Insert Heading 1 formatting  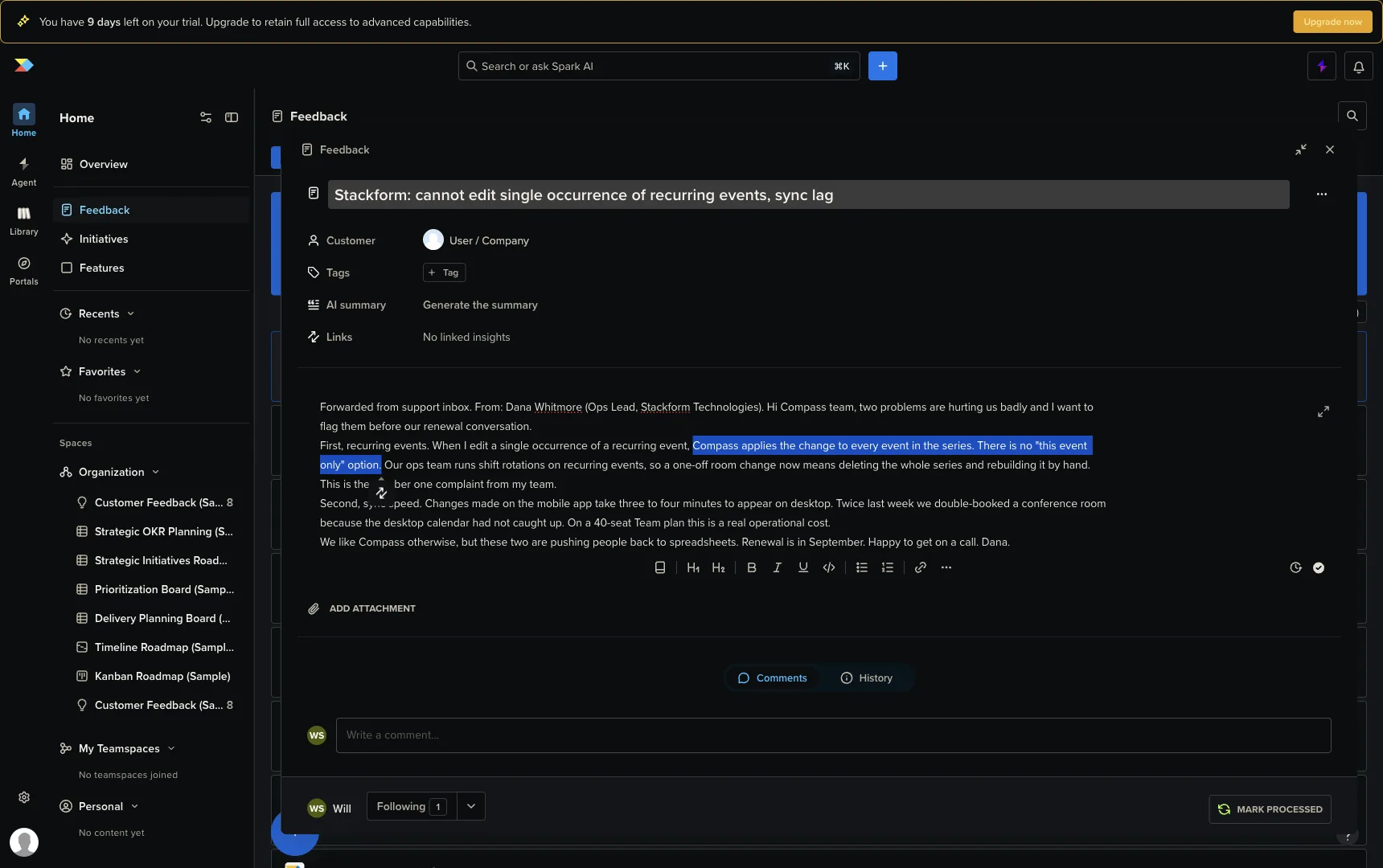[x=693, y=567]
